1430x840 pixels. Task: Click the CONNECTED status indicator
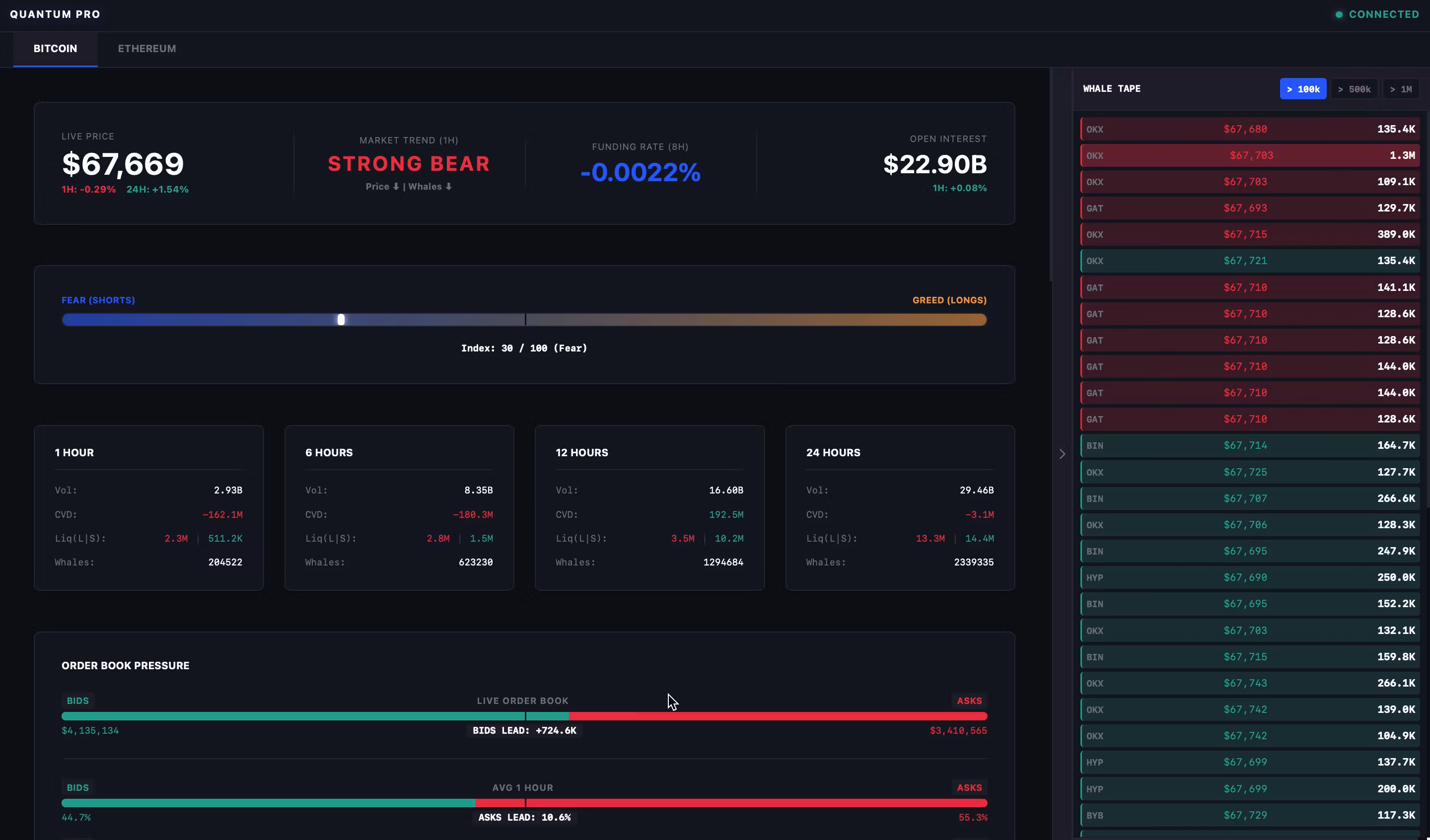[1382, 14]
